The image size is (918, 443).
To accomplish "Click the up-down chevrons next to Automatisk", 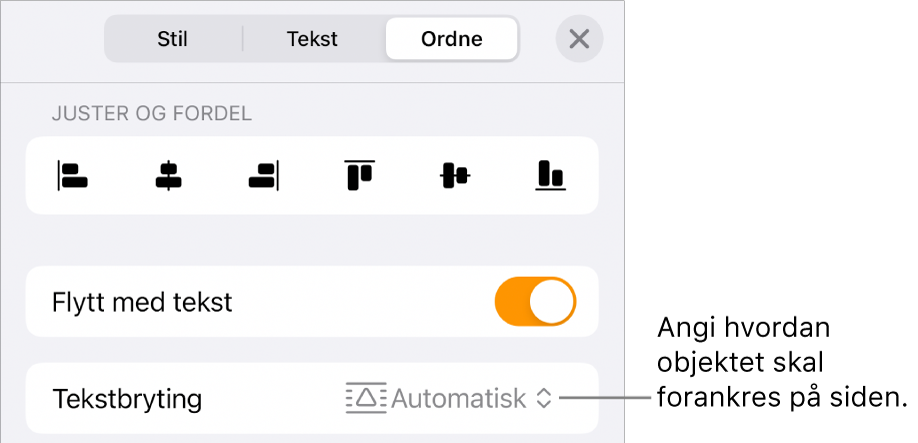I will pyautogui.click(x=544, y=399).
